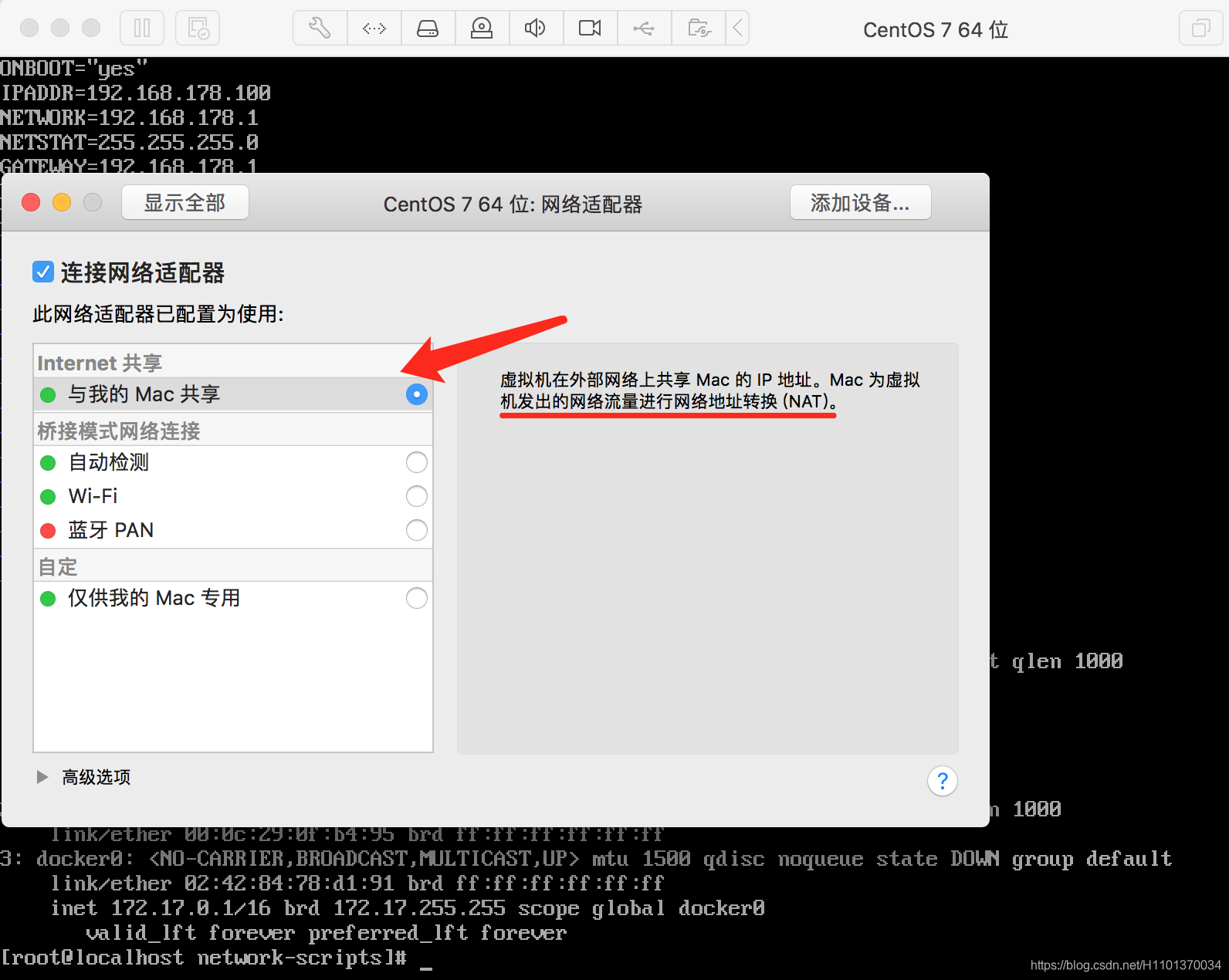Select the 自动检测 radio button
Viewport: 1229px width, 980px height.
pyautogui.click(x=416, y=462)
